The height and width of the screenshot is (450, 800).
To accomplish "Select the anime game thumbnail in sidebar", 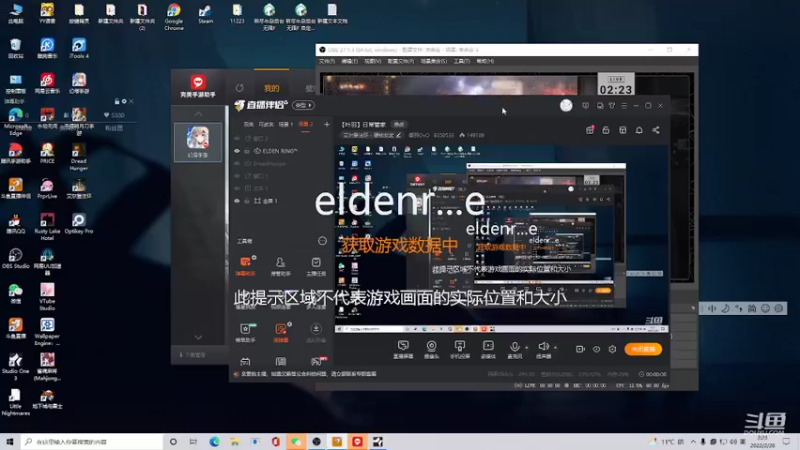I will [x=198, y=142].
